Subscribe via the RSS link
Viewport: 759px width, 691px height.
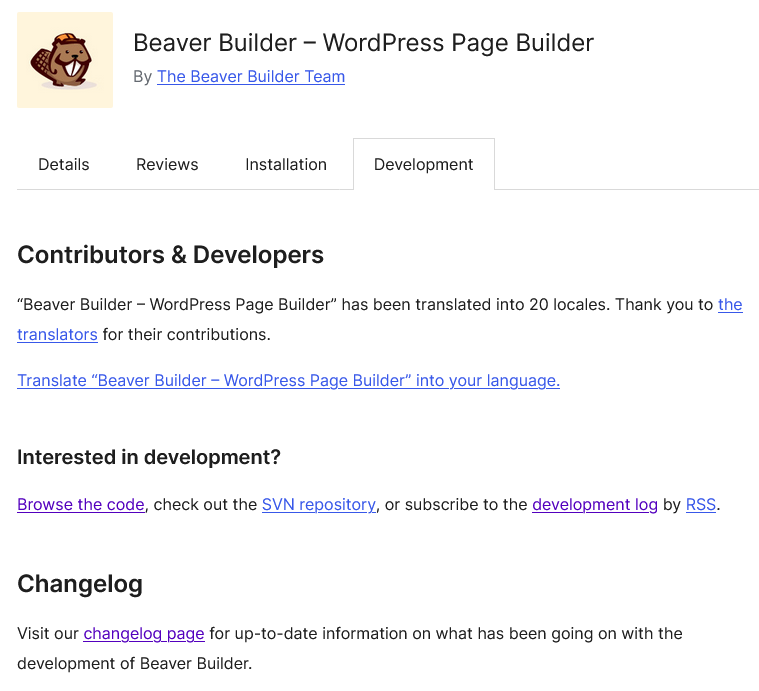[700, 504]
